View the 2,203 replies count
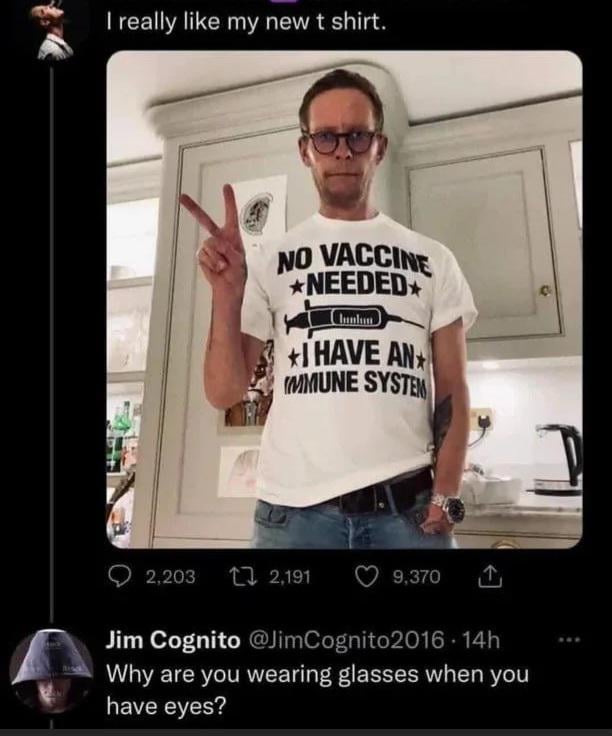This screenshot has width=612, height=736. coord(170,577)
